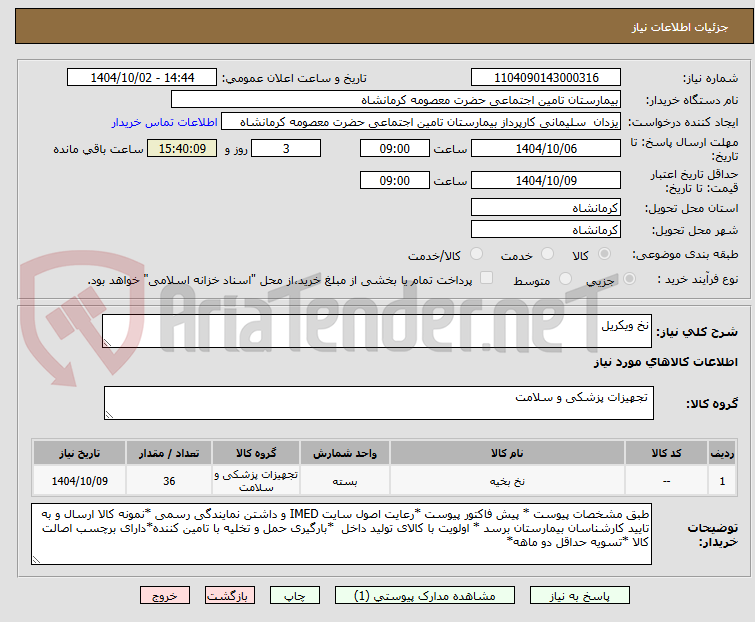Open اطلاعات تماس خریدار link
Screen dimensions: 755x622
pos(165,122)
